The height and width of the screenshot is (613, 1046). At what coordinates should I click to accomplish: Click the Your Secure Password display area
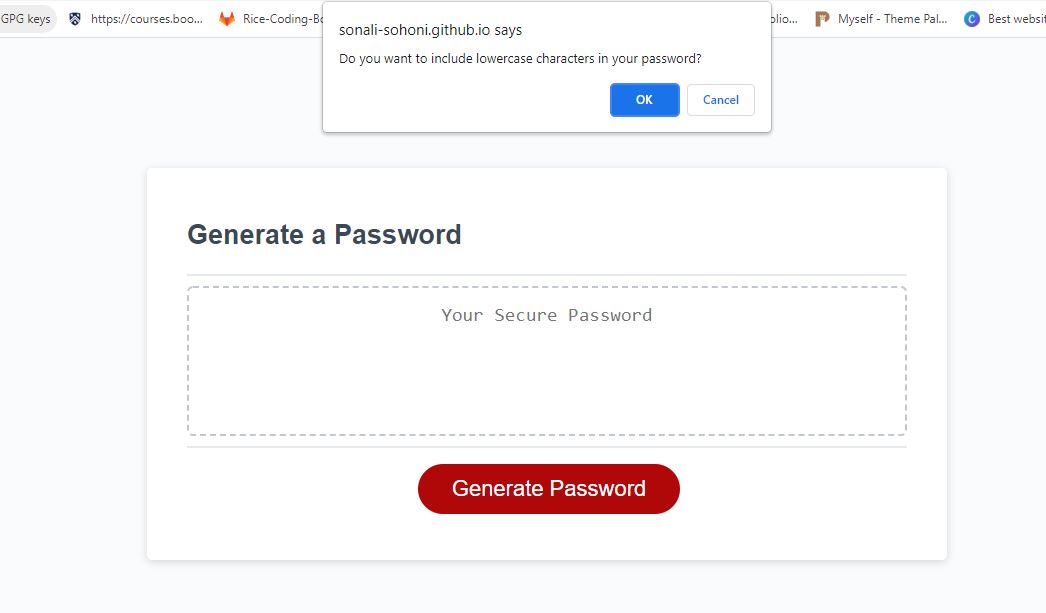click(x=546, y=315)
